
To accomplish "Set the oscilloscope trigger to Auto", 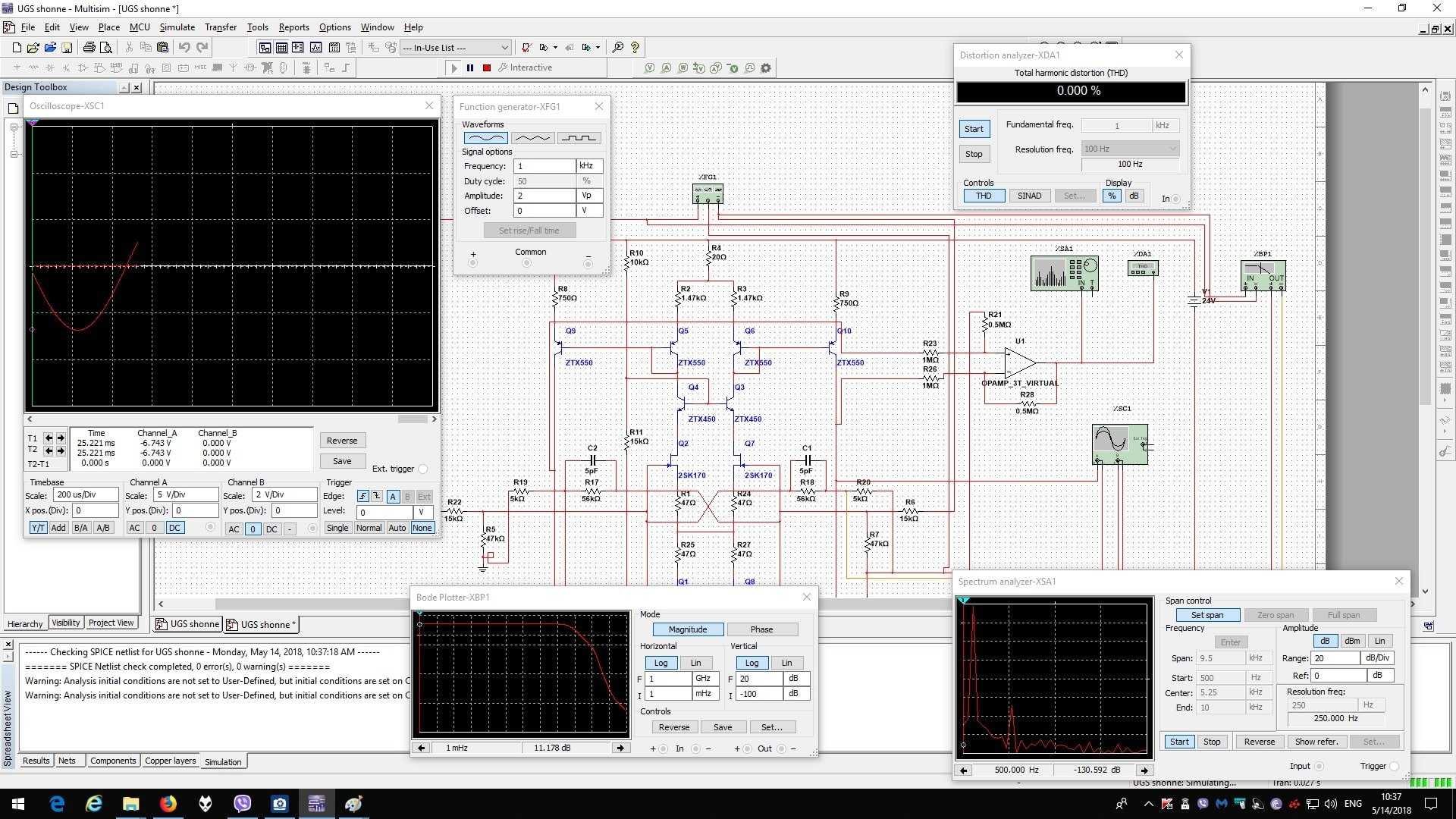I will click(x=397, y=528).
